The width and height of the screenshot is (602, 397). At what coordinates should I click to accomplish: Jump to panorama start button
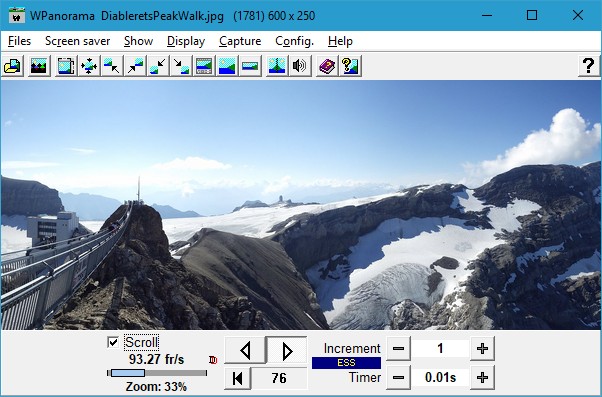click(x=238, y=378)
